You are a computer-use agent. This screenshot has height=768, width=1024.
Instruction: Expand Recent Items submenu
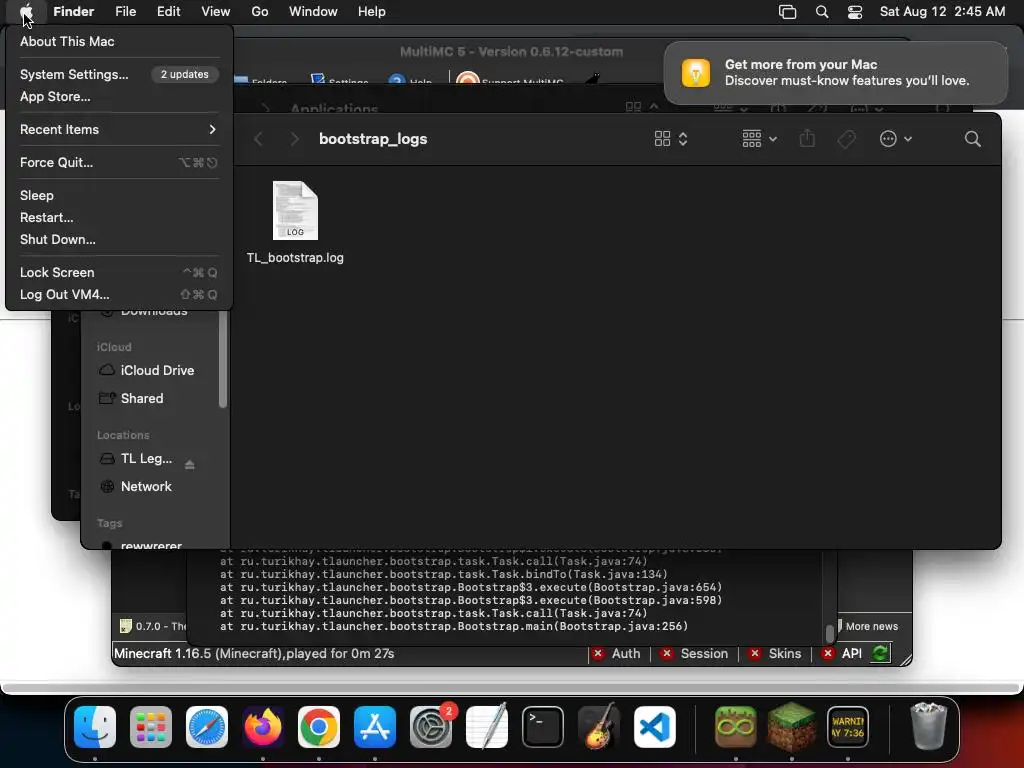pos(119,129)
